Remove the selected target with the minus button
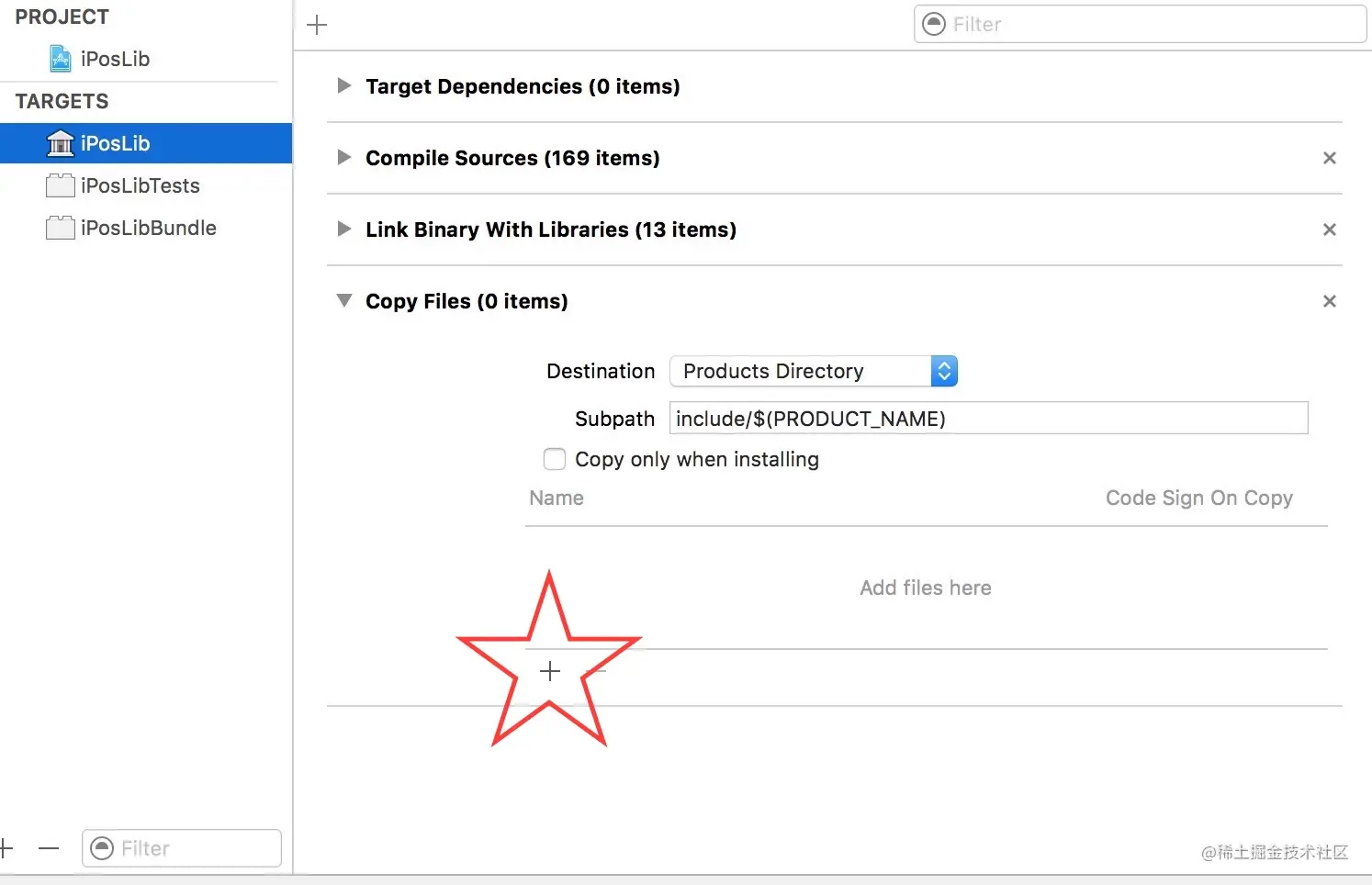1372x885 pixels. coord(49,848)
